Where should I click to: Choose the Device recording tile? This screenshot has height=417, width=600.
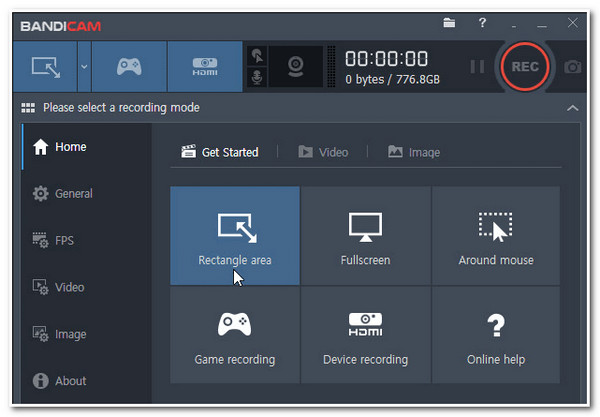(365, 335)
